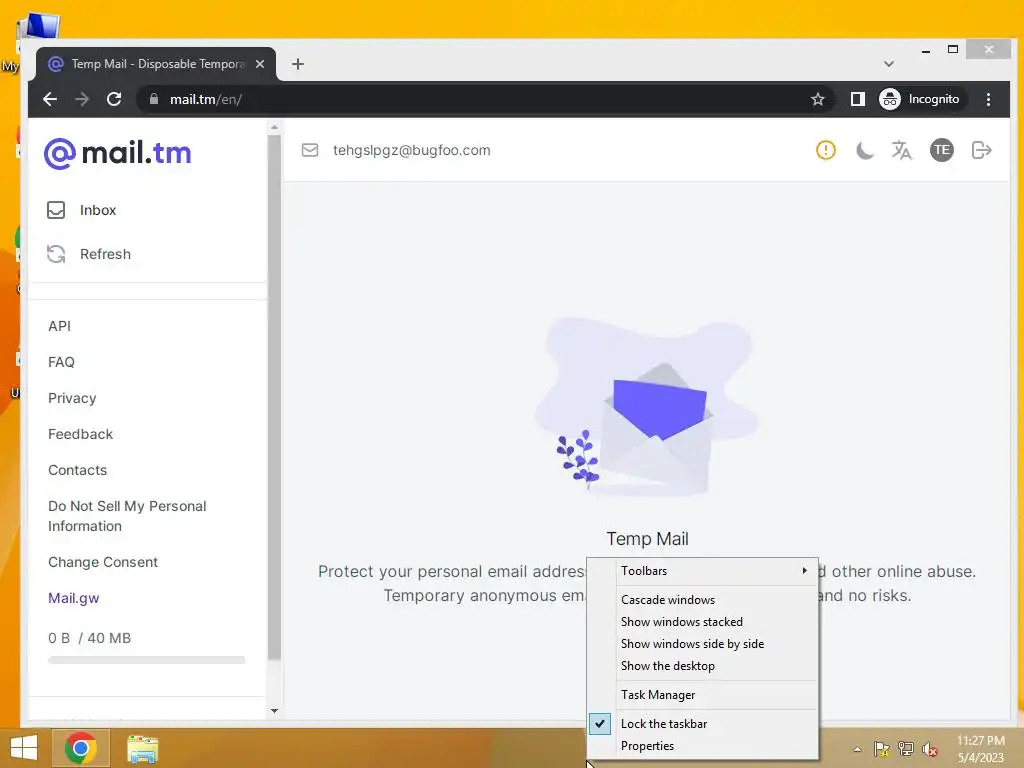Open the Privacy link
The width and height of the screenshot is (1024, 768).
[x=72, y=398]
